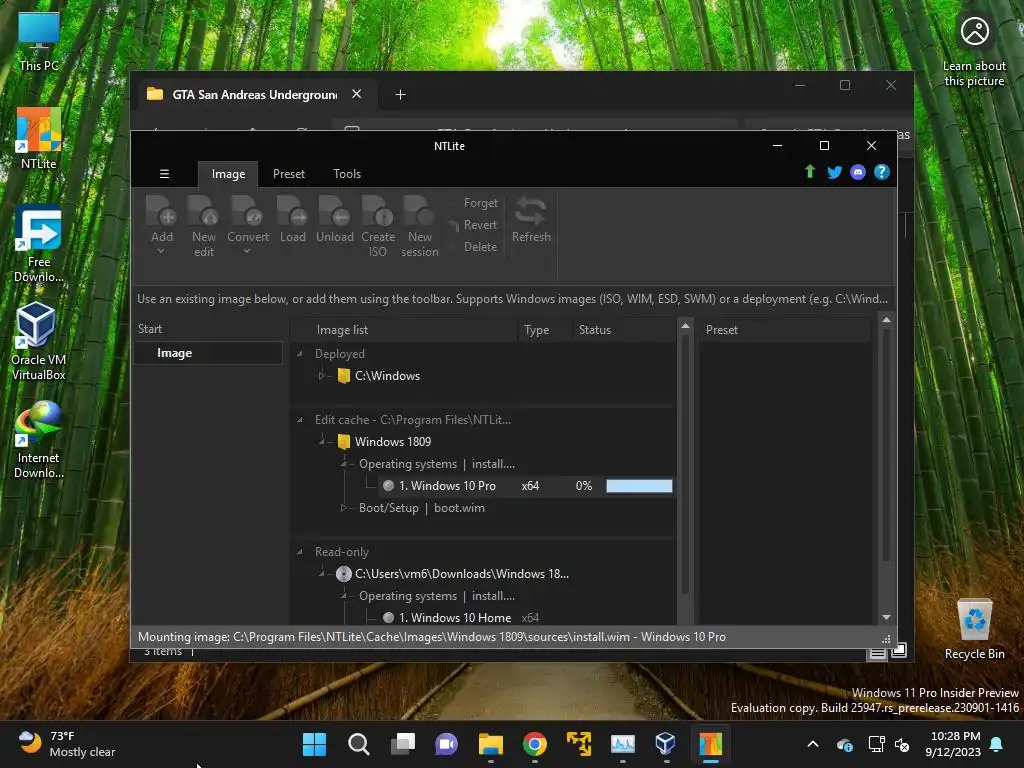The image size is (1024, 768).
Task: Select Image in the Start sidebar
Action: tap(208, 353)
